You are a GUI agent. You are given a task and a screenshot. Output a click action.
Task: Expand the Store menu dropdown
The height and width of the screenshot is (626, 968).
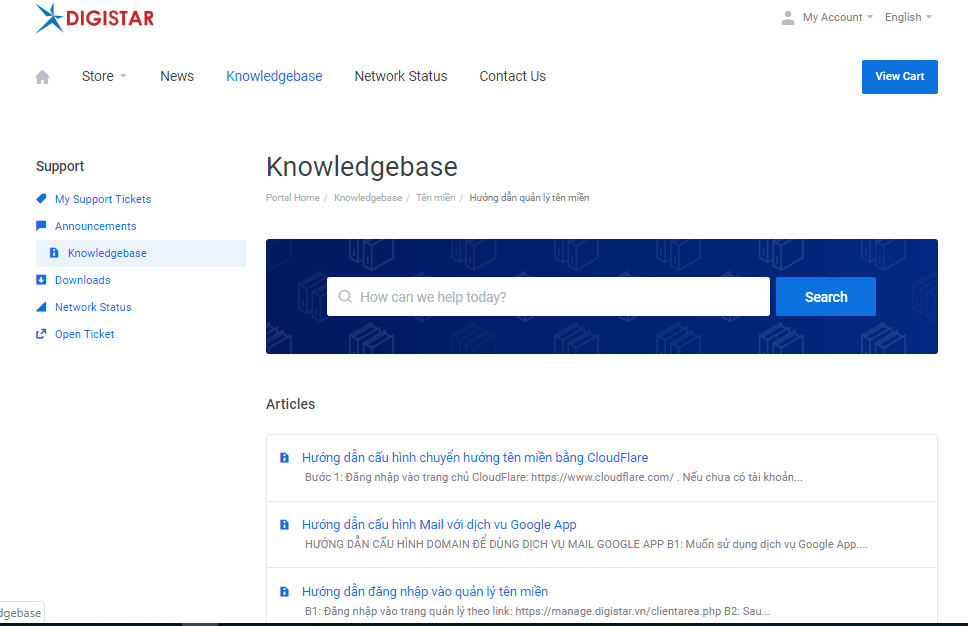[x=104, y=76]
